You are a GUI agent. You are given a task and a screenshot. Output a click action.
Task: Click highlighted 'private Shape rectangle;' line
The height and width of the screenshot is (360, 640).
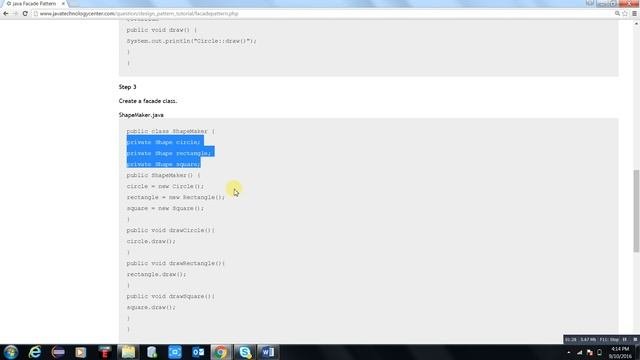pyautogui.click(x=169, y=153)
